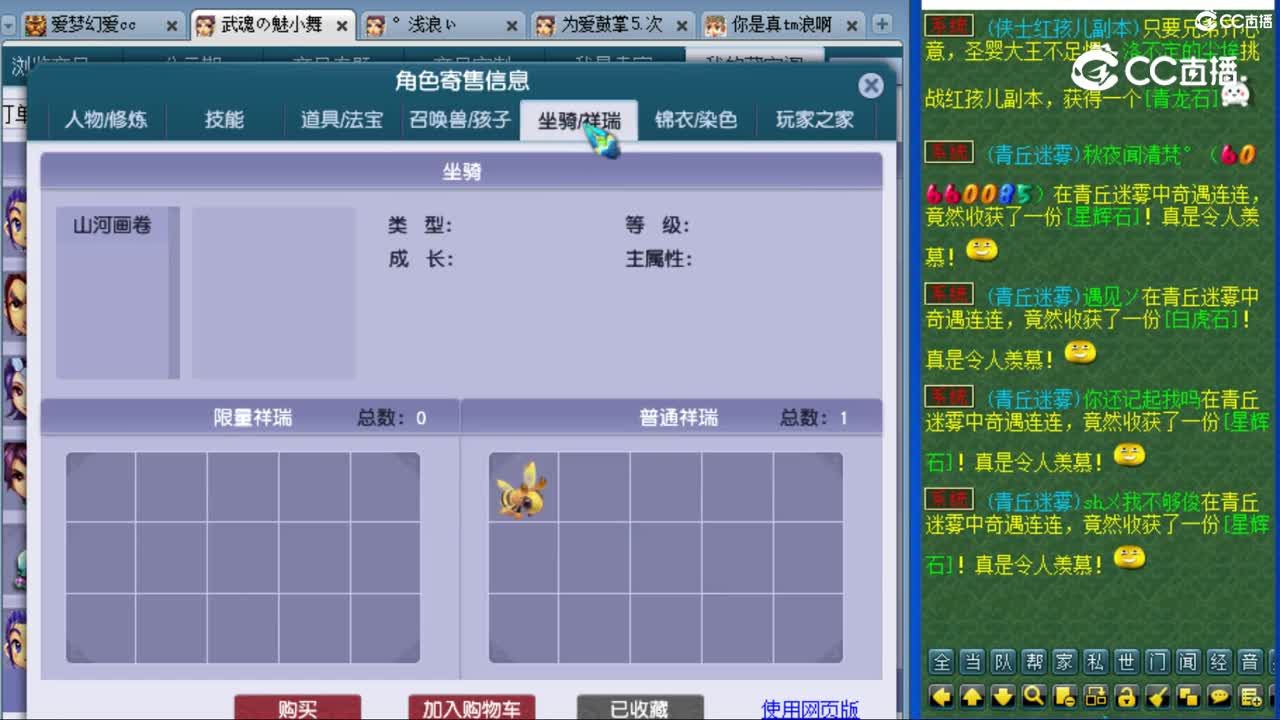This screenshot has width=1280, height=720.
Task: Close the 角色寄售信息 dialog
Action: coord(871,85)
